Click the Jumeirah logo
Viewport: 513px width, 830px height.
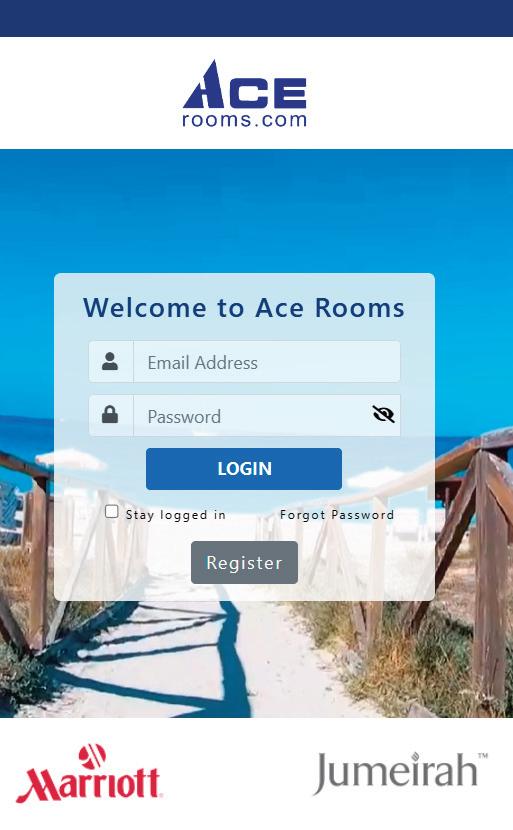(401, 772)
